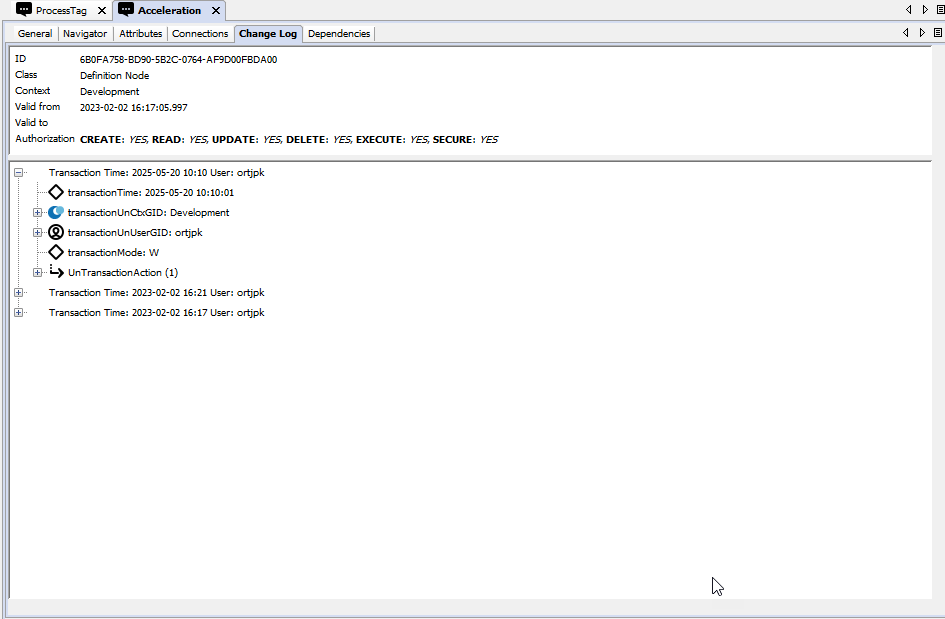This screenshot has height=619, width=945.
Task: Expand the UnTransactionAction (1) node
Action: point(37,272)
